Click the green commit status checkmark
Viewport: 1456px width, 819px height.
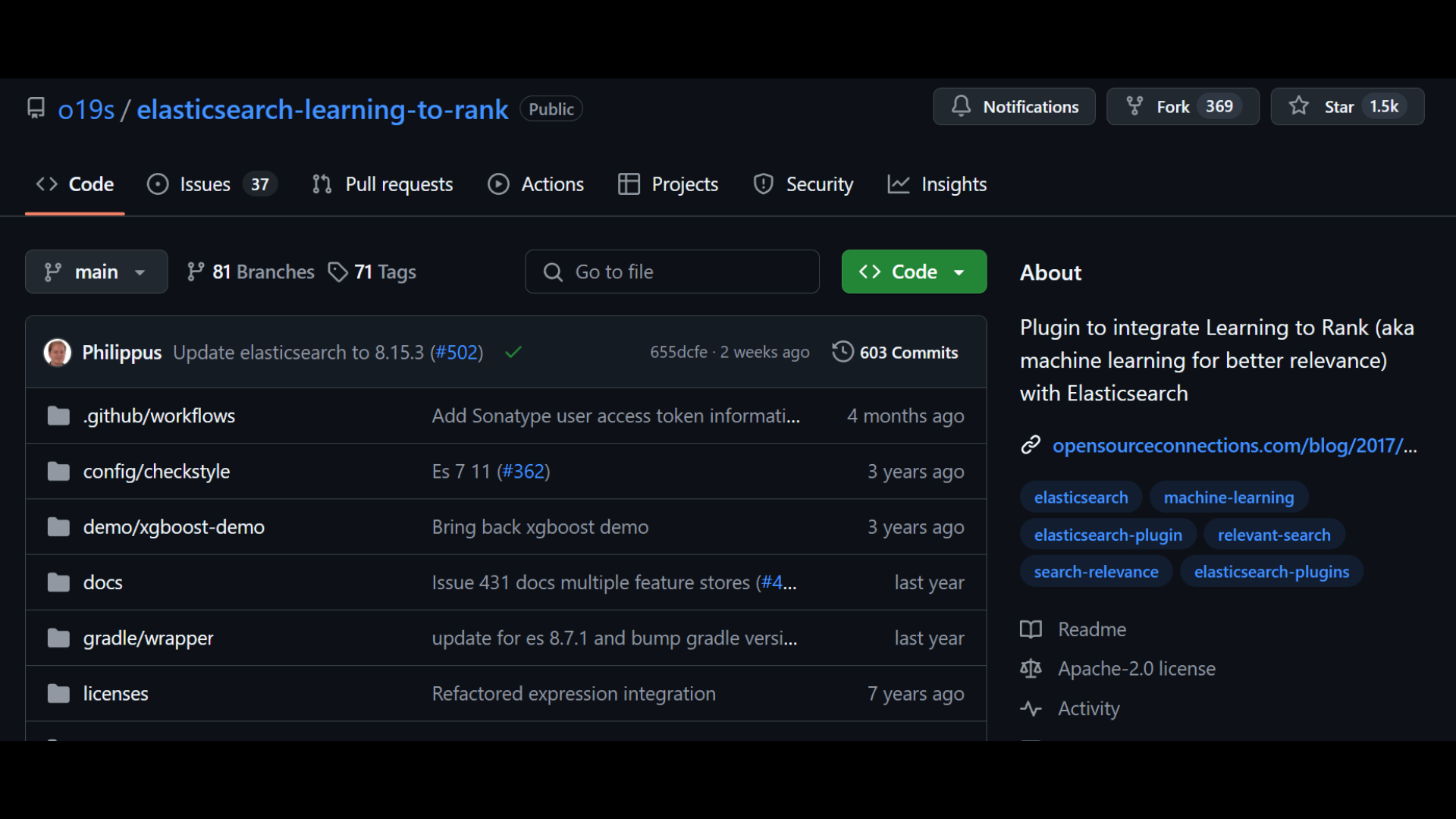513,353
